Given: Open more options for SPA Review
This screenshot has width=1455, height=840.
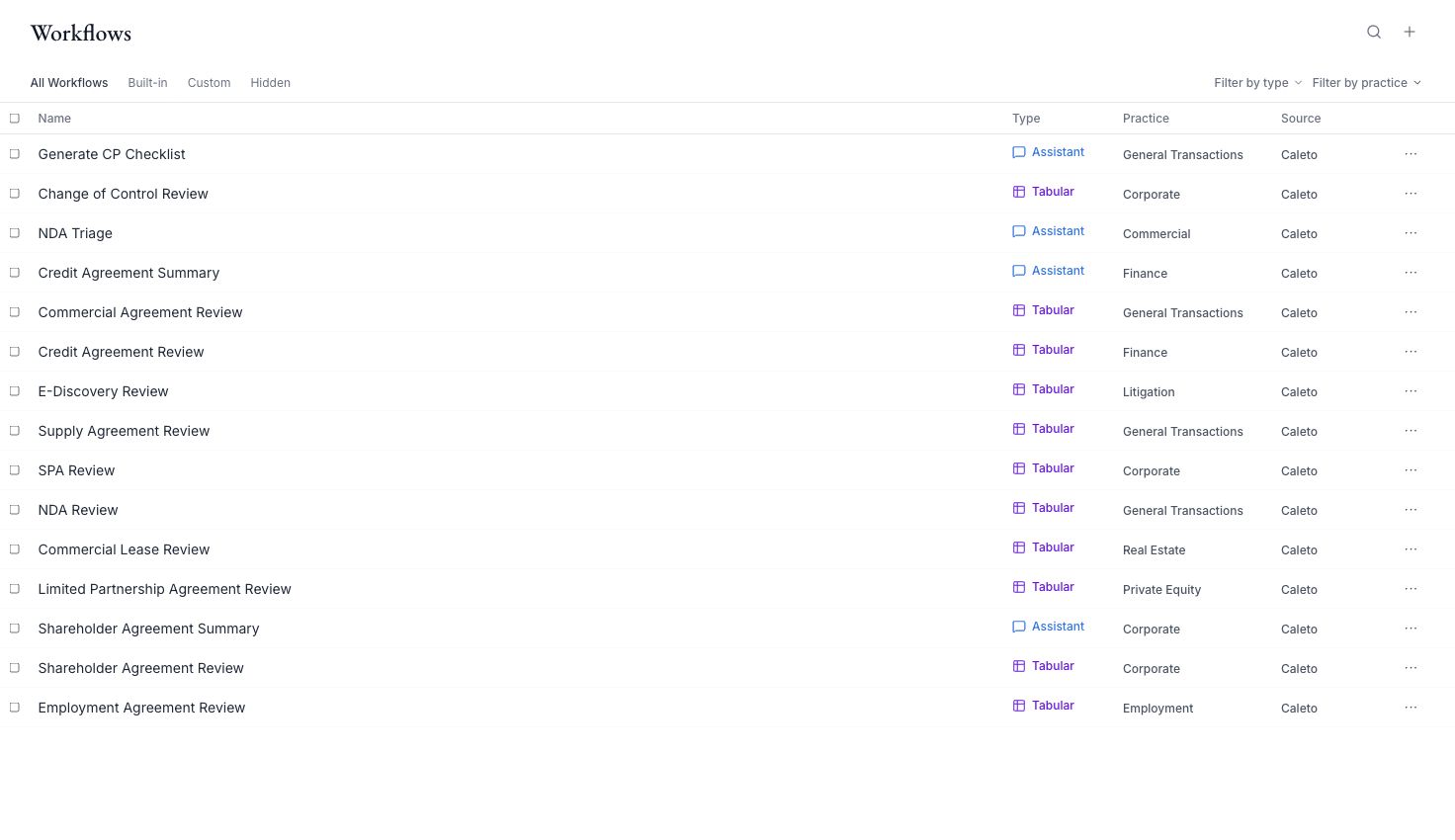Looking at the screenshot, I should [1411, 470].
